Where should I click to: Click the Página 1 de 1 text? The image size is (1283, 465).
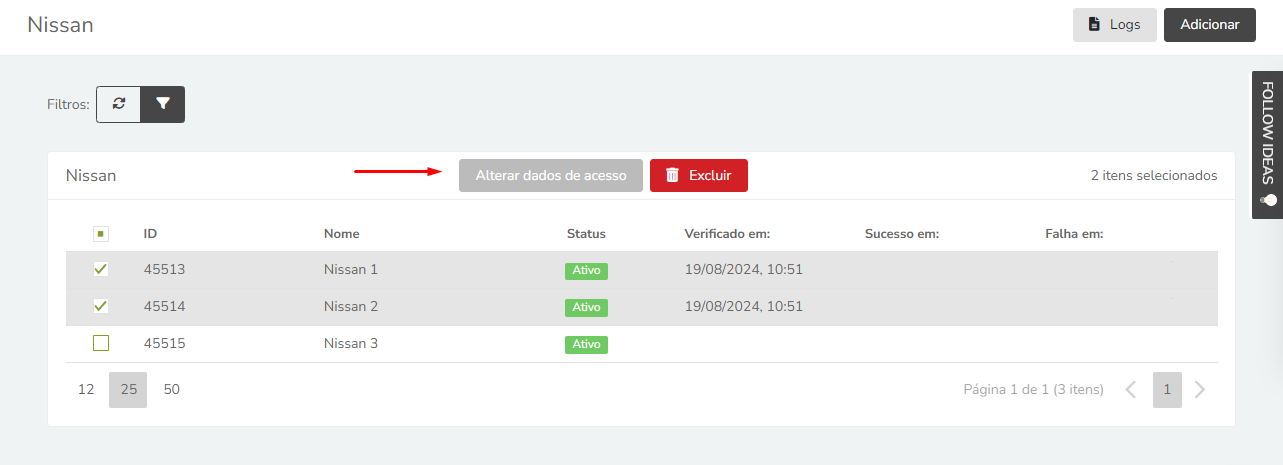(x=1033, y=390)
